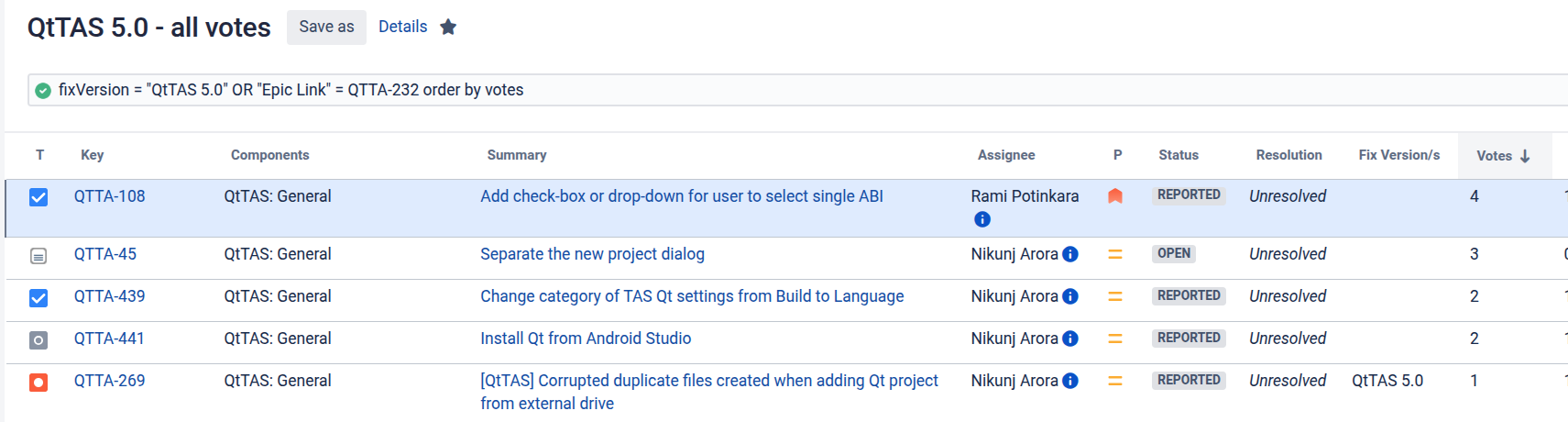Open summary 'Change category of TAS Qt settings'

(x=692, y=296)
